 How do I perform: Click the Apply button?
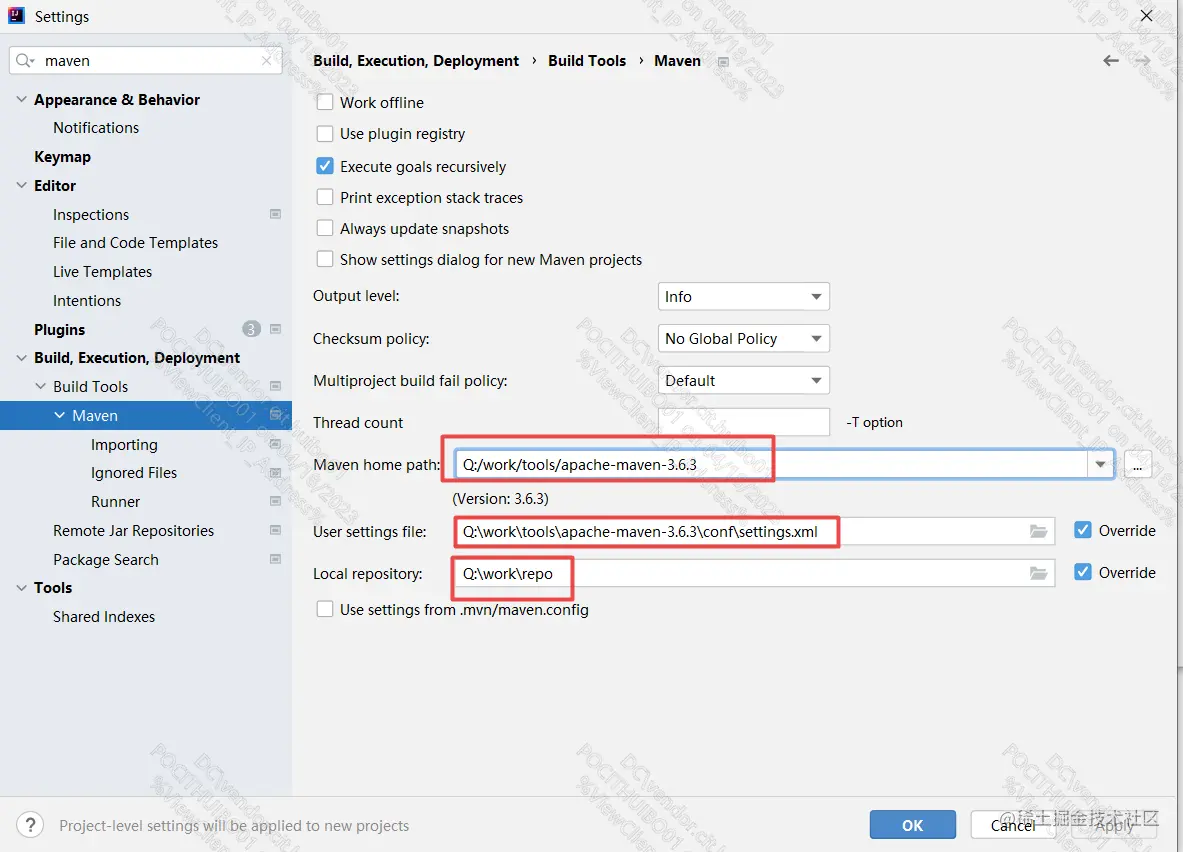pos(1114,825)
